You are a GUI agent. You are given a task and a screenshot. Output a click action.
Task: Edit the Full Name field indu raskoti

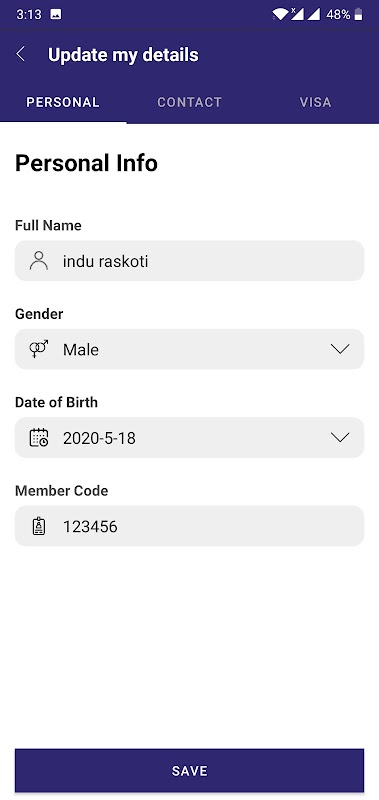point(189,261)
